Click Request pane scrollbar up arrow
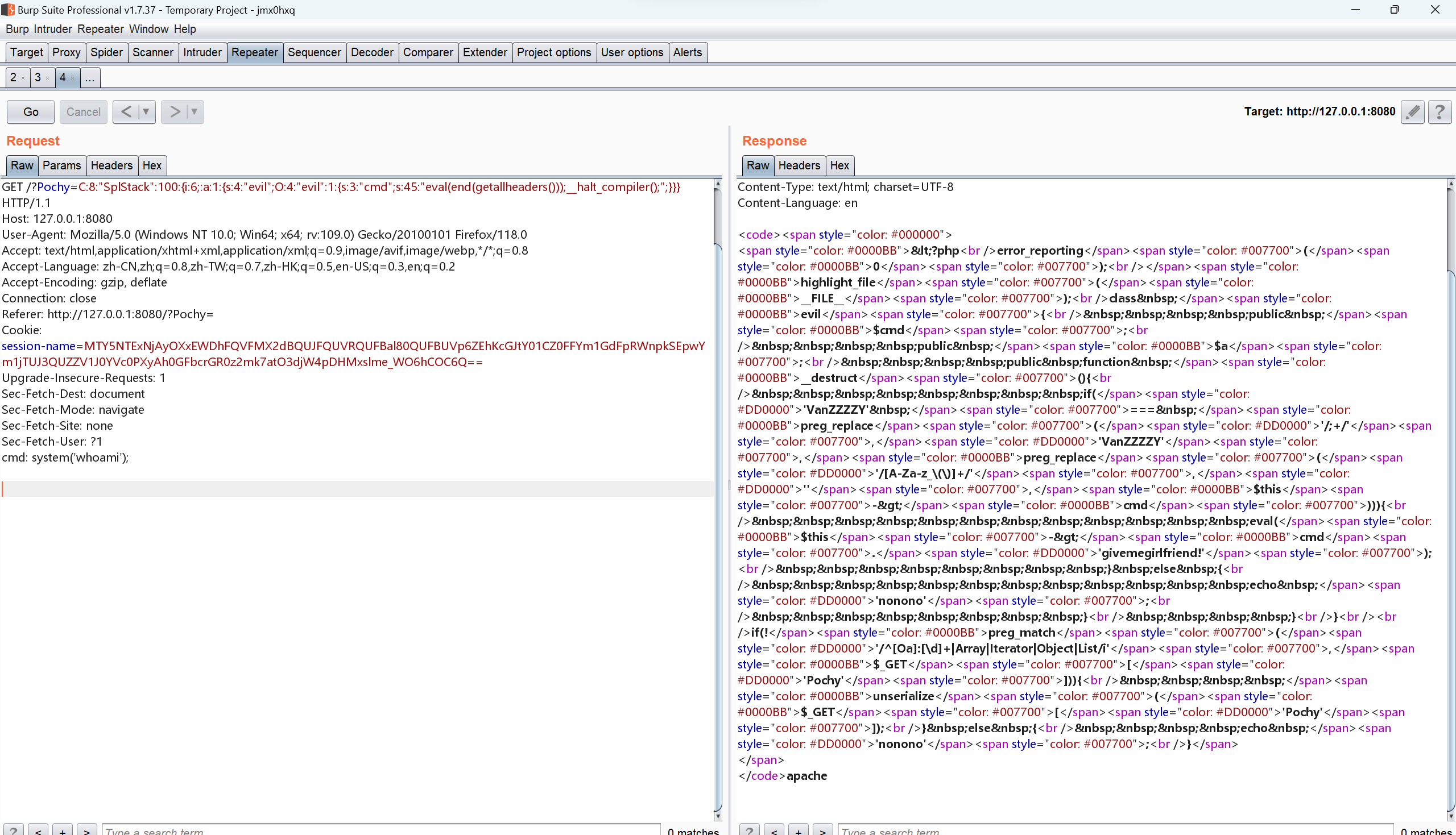1456x835 pixels. (x=718, y=184)
